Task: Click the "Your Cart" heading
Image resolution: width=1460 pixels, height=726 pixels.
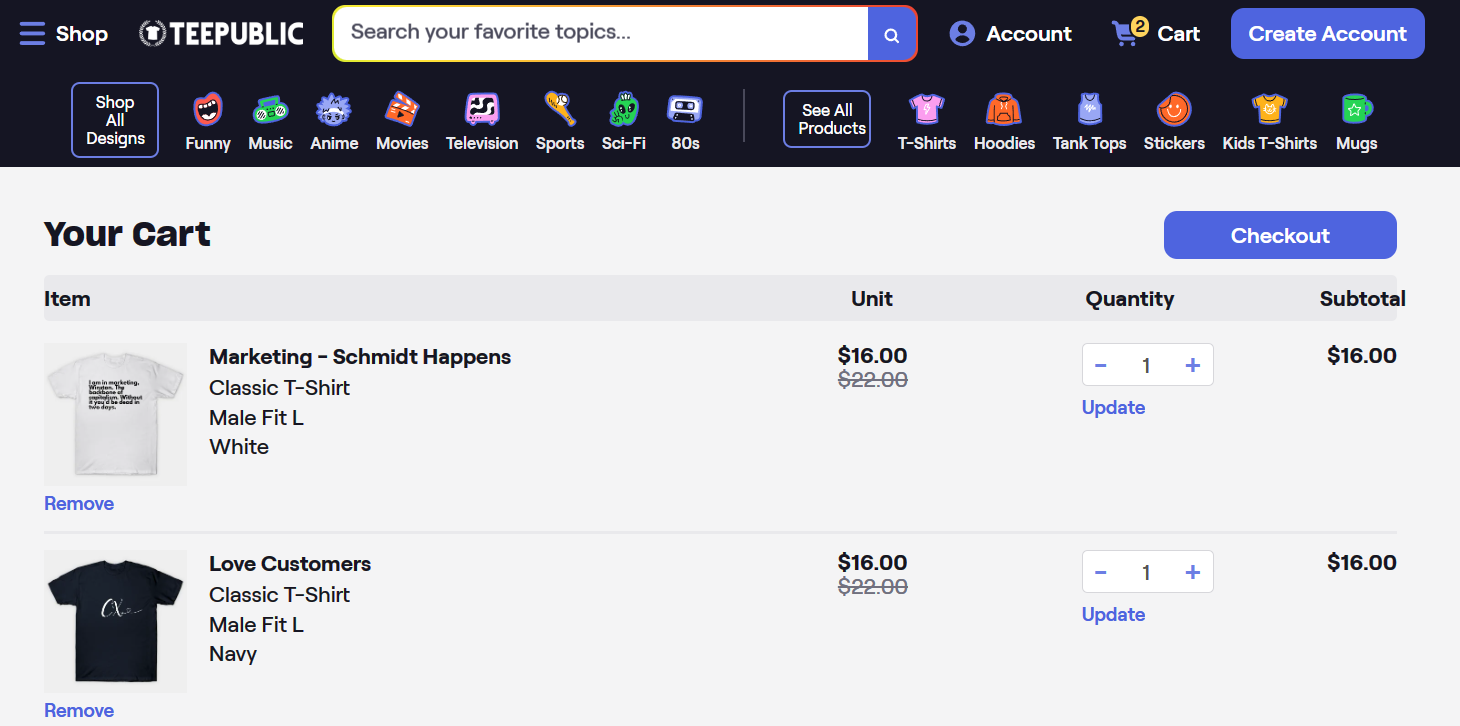Action: coord(127,234)
